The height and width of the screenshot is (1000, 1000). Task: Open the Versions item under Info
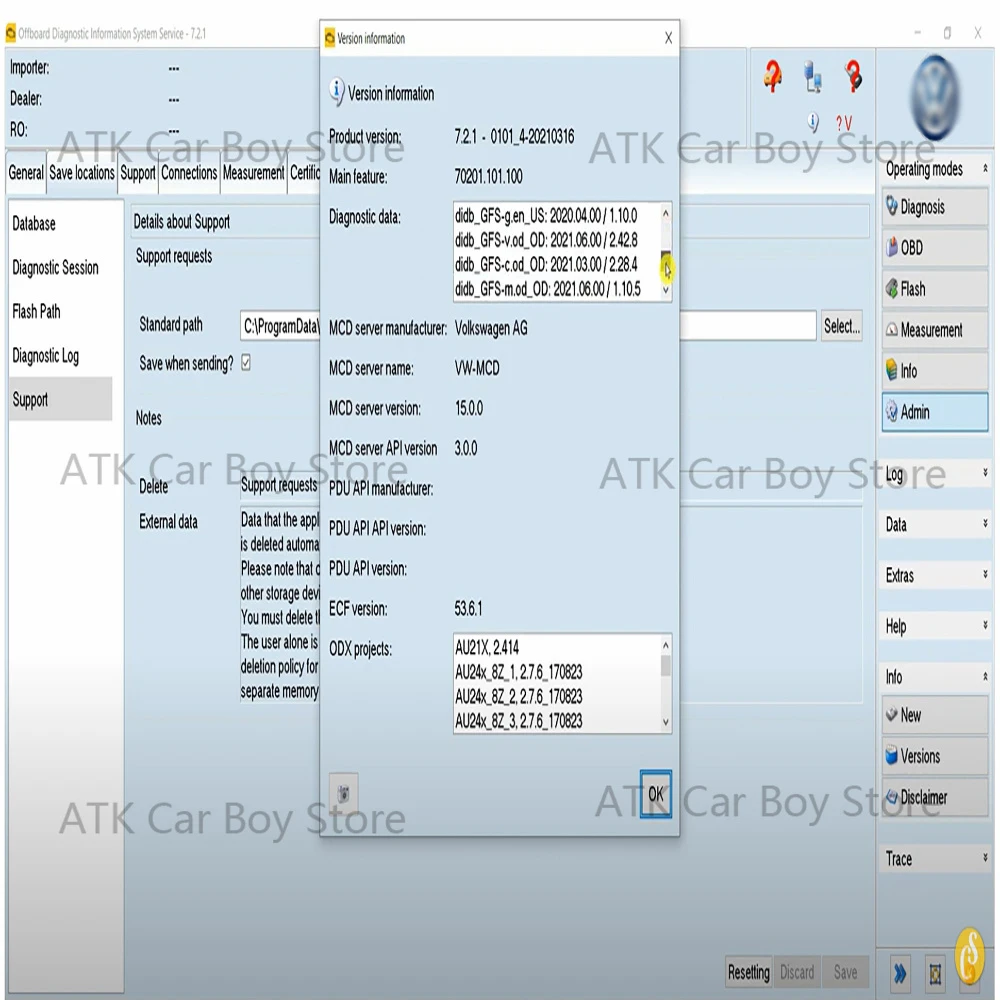click(931, 756)
